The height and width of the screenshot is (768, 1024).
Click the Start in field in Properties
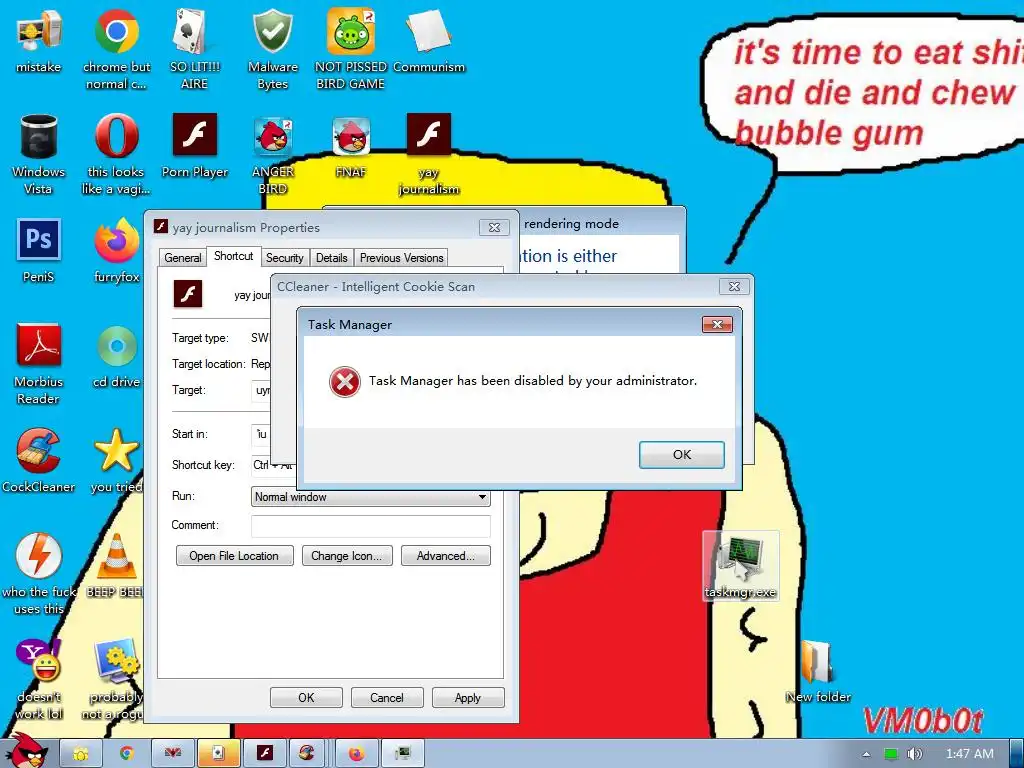(261, 434)
